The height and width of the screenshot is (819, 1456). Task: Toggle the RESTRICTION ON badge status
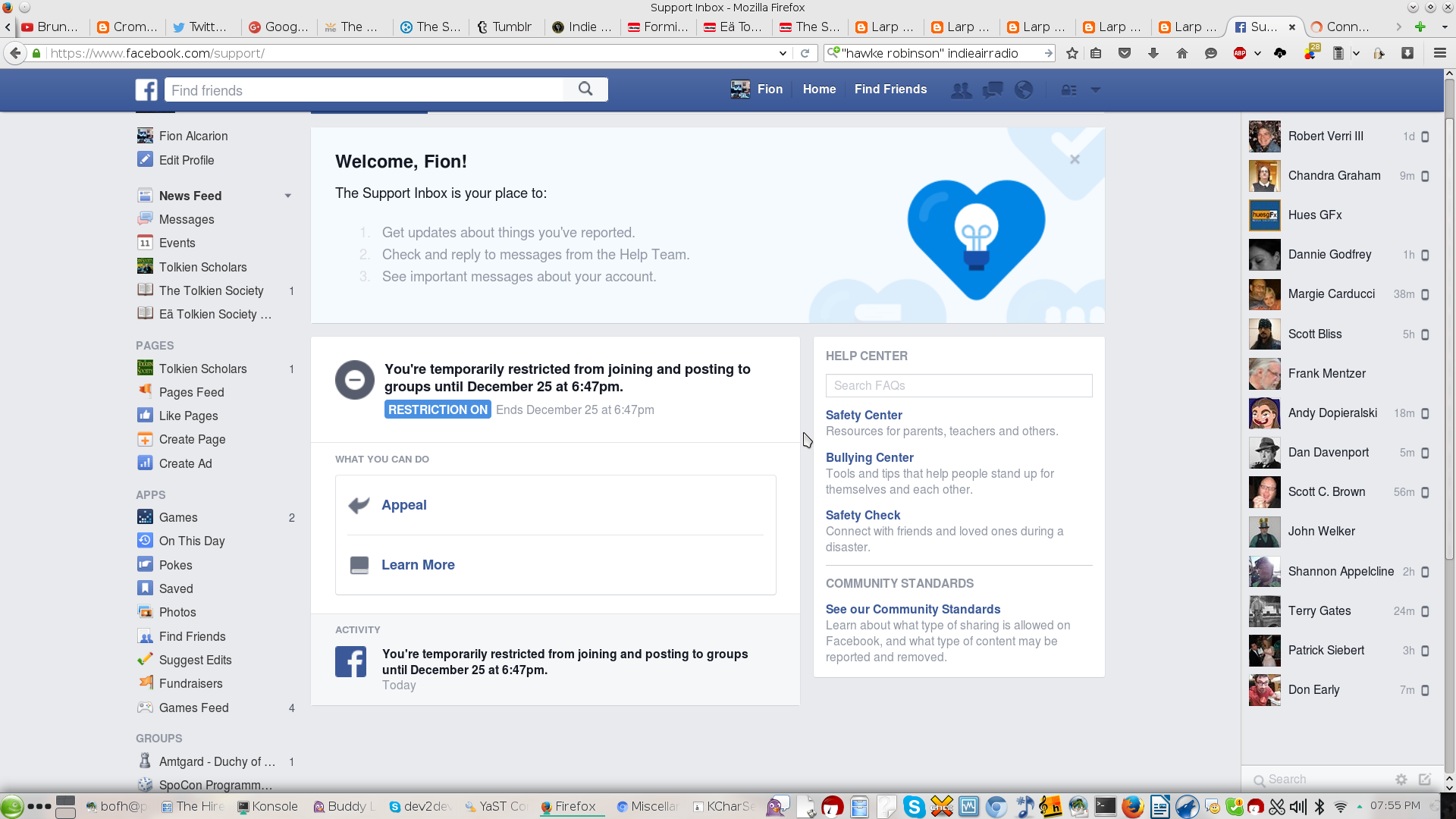click(437, 410)
